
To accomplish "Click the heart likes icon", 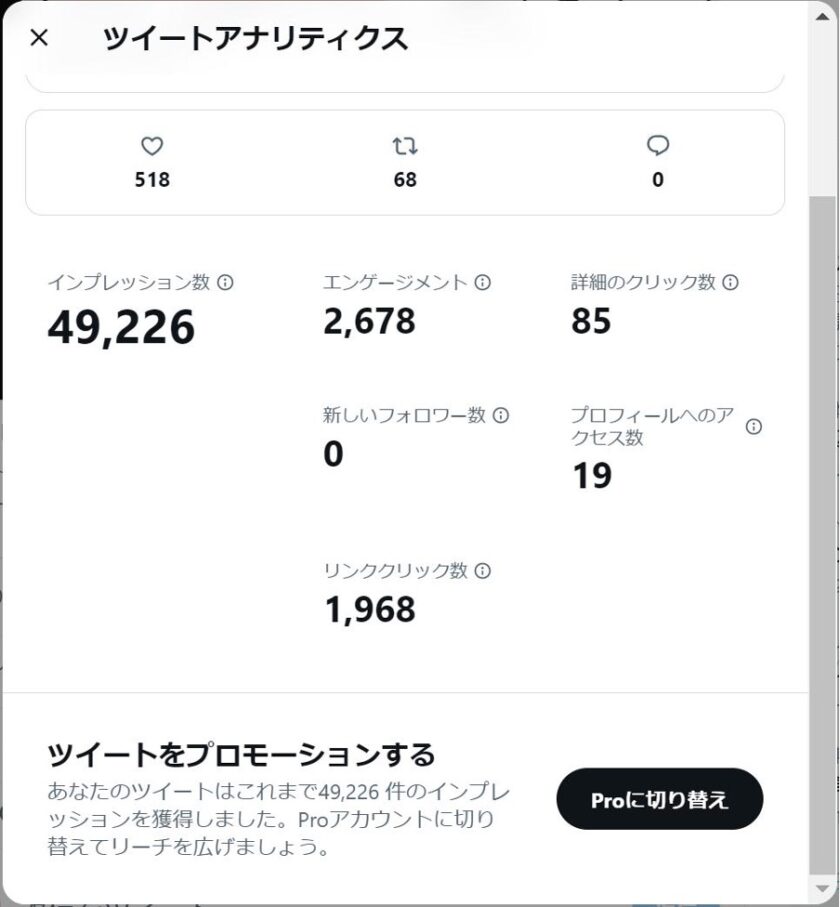I will click(x=152, y=146).
